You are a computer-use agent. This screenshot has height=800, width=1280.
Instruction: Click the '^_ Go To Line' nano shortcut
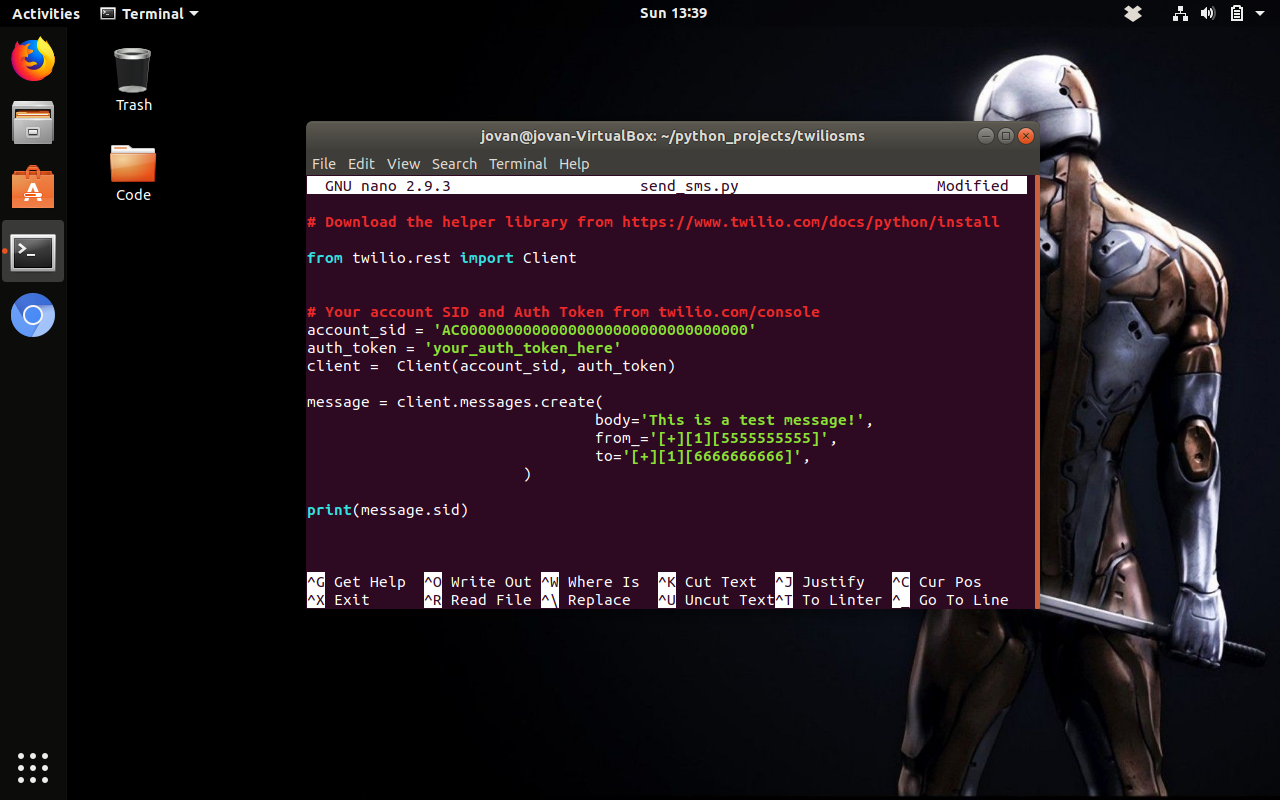point(950,600)
